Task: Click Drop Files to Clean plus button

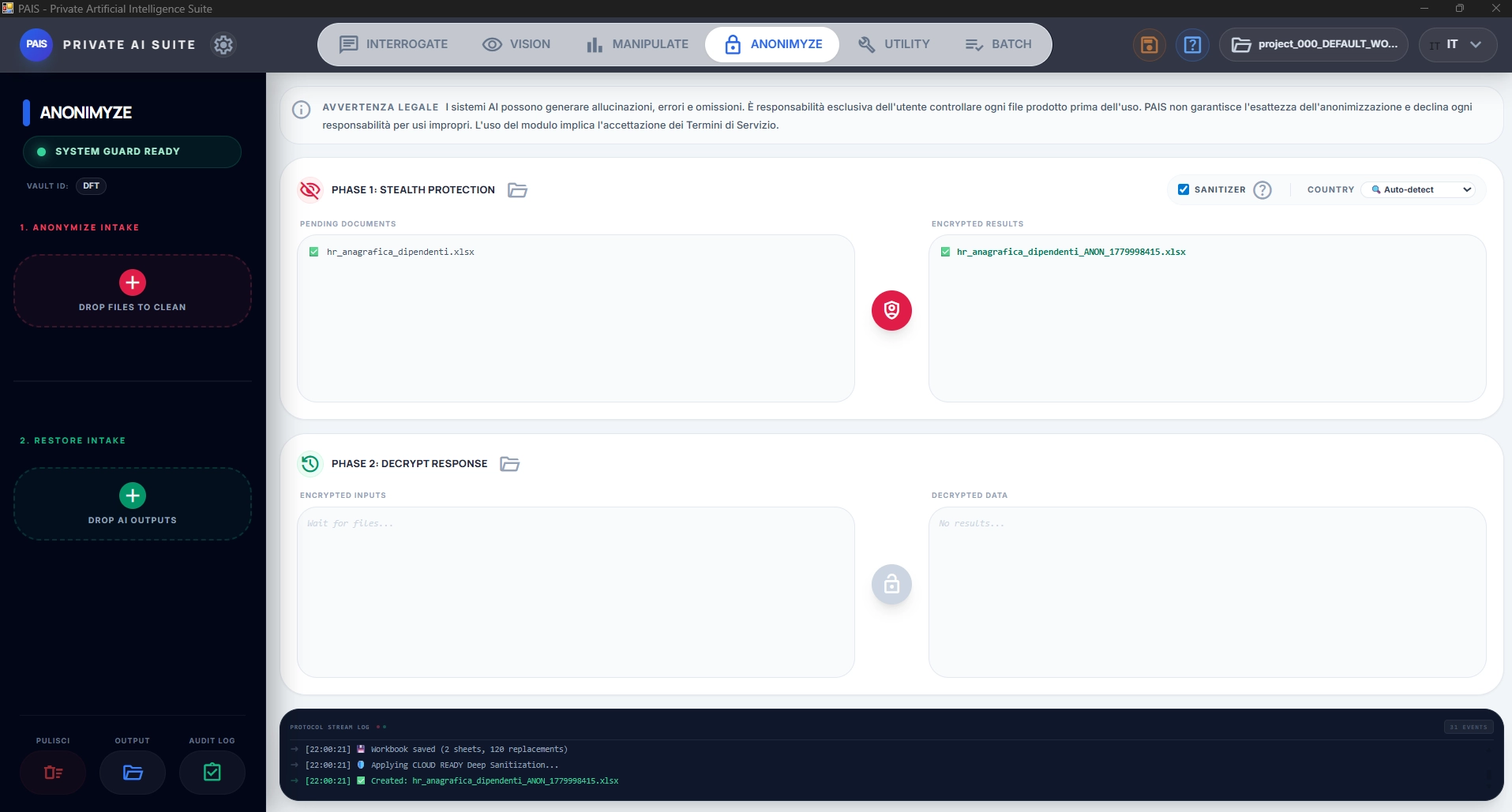Action: click(x=133, y=283)
